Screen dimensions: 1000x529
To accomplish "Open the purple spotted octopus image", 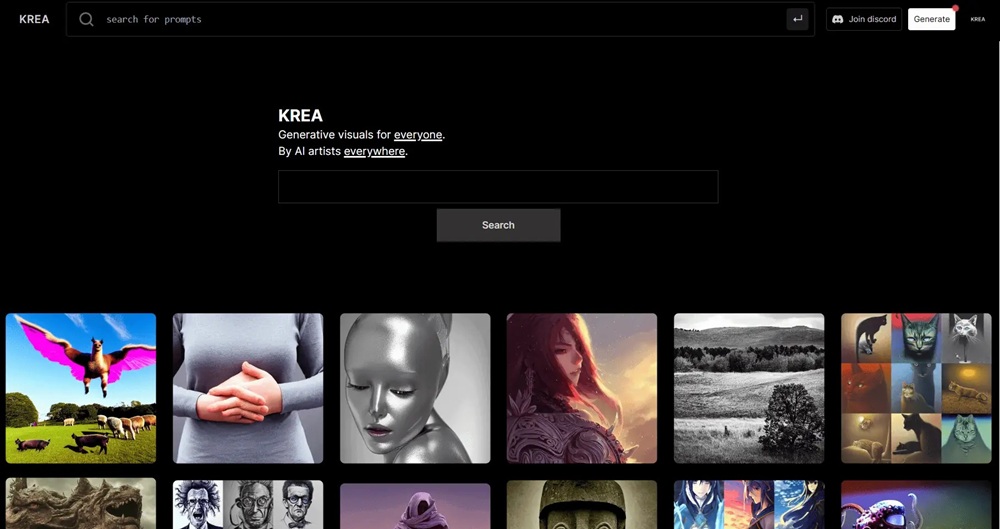I will (x=916, y=504).
